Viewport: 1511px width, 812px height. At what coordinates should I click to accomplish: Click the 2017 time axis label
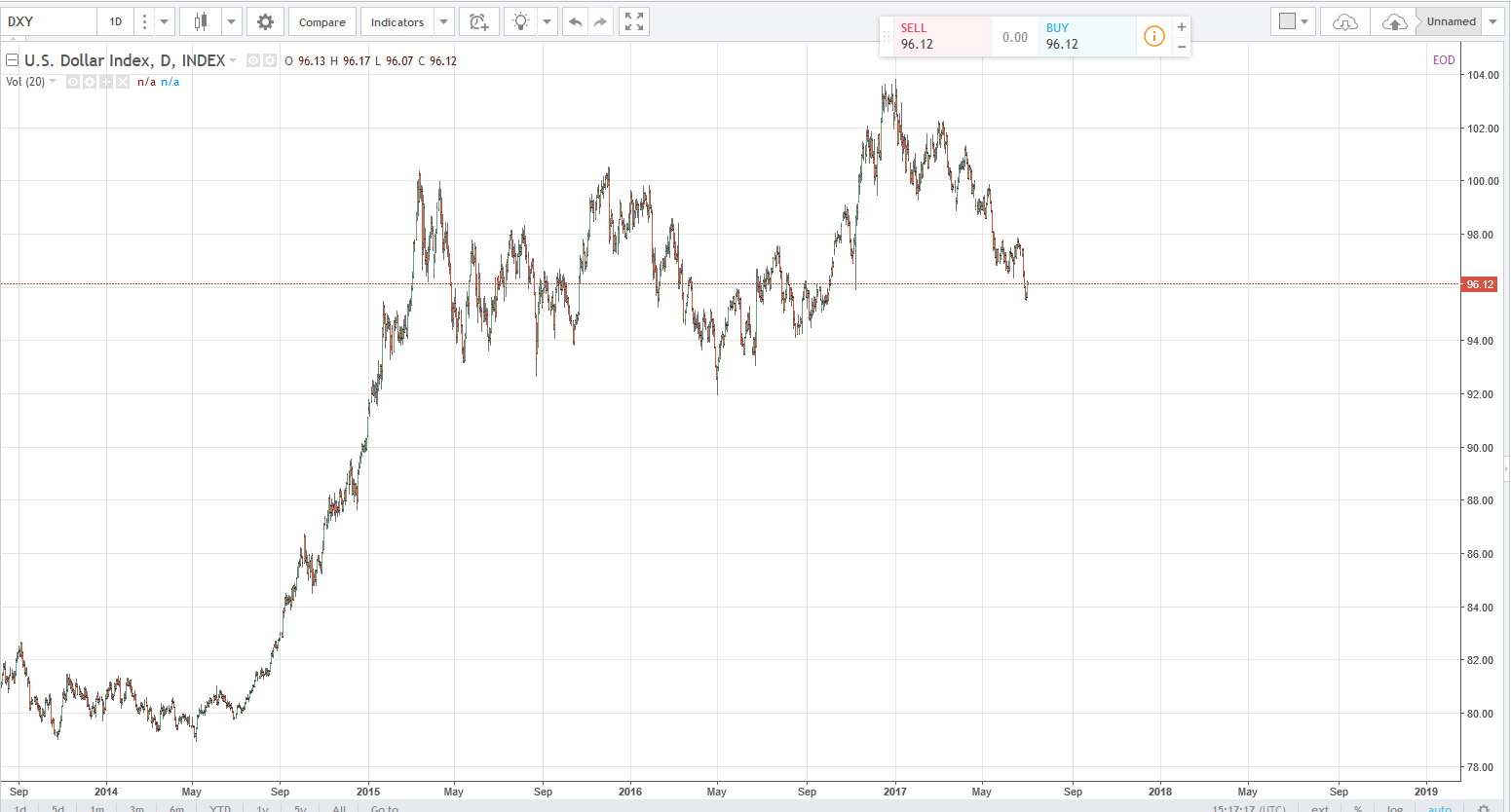point(894,792)
